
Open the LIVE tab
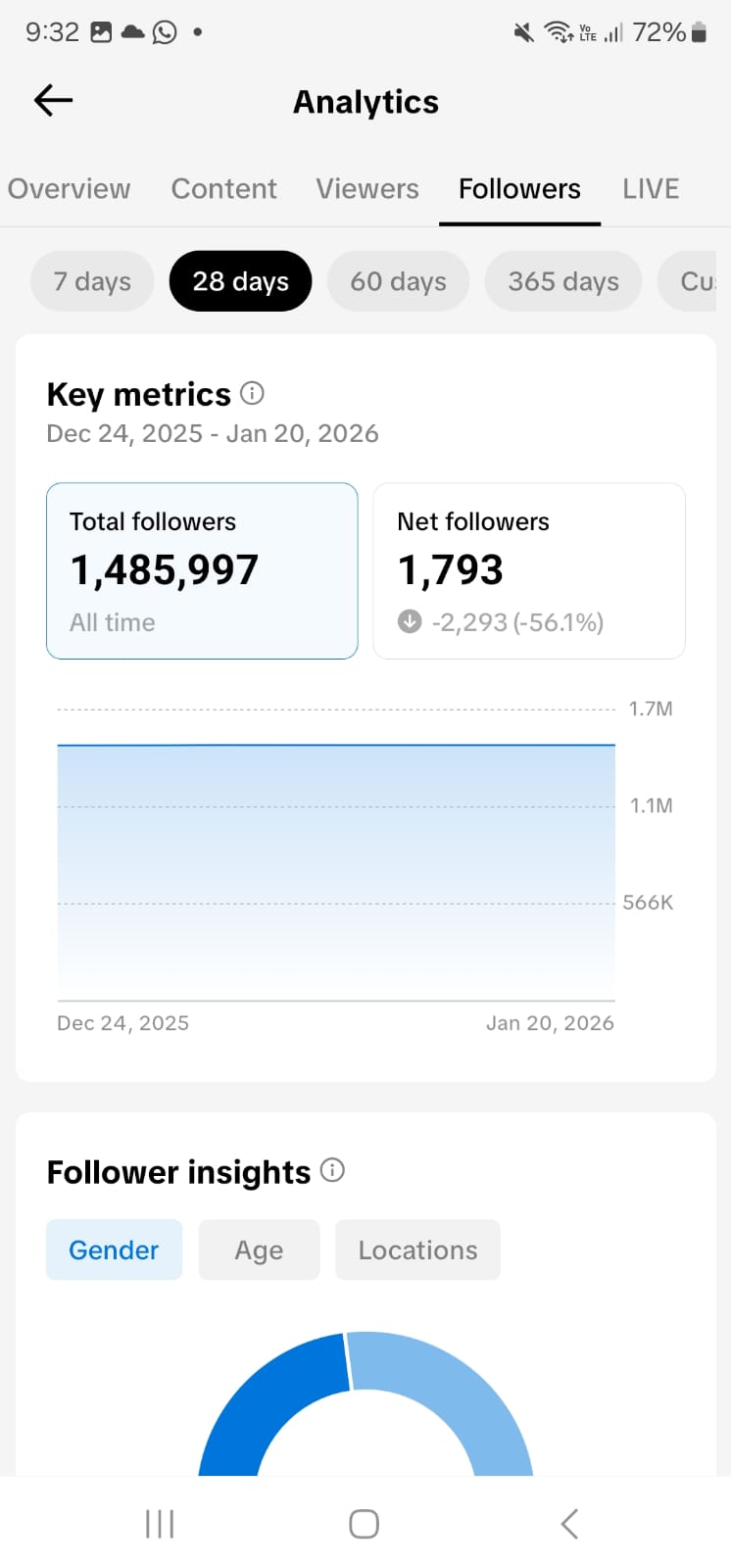[651, 188]
